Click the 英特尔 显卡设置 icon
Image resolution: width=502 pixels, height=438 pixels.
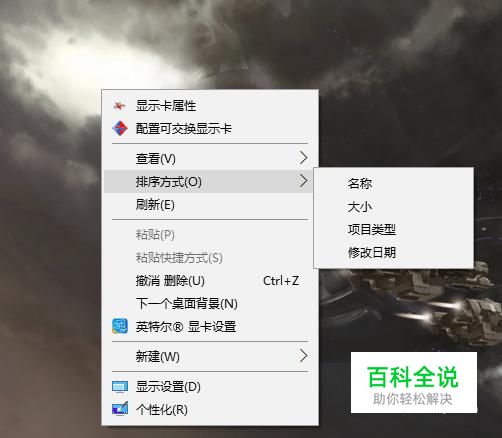coord(120,326)
